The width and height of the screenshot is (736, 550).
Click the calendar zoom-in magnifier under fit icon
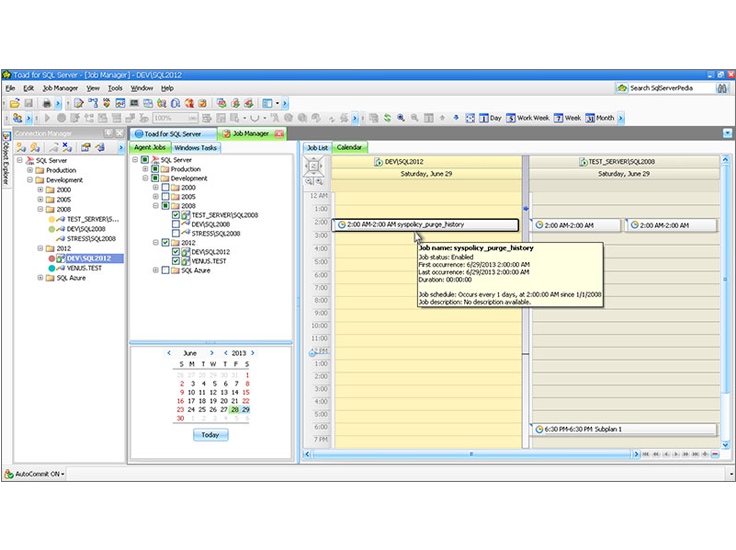click(x=319, y=181)
